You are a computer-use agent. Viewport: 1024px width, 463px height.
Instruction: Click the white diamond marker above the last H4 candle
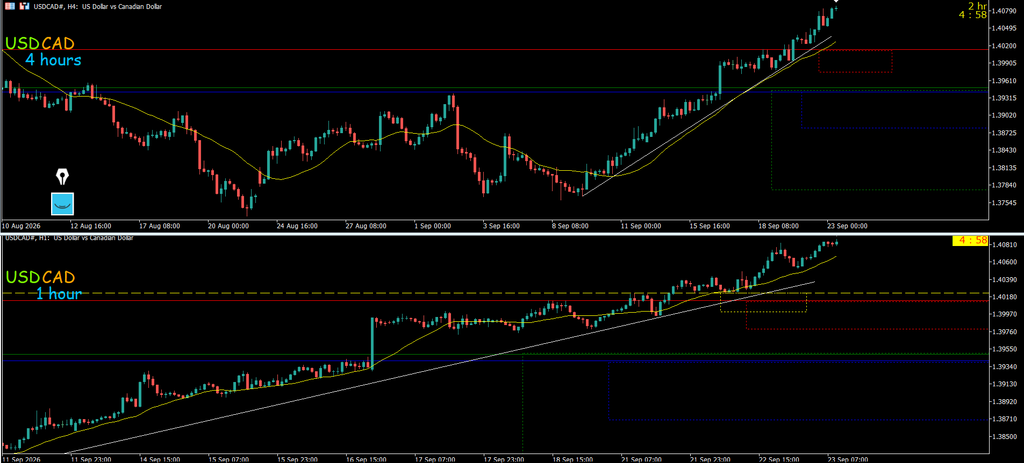coord(835,2)
